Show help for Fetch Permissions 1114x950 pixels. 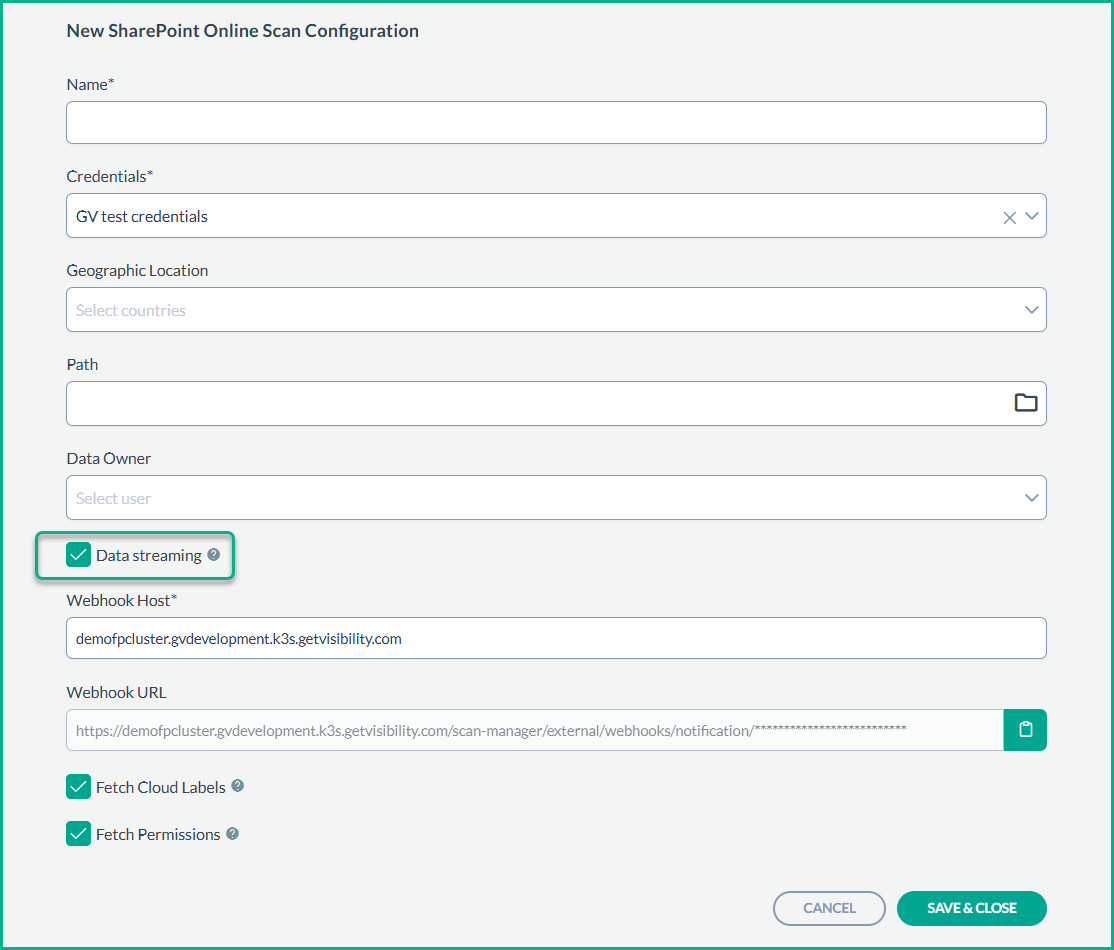232,834
